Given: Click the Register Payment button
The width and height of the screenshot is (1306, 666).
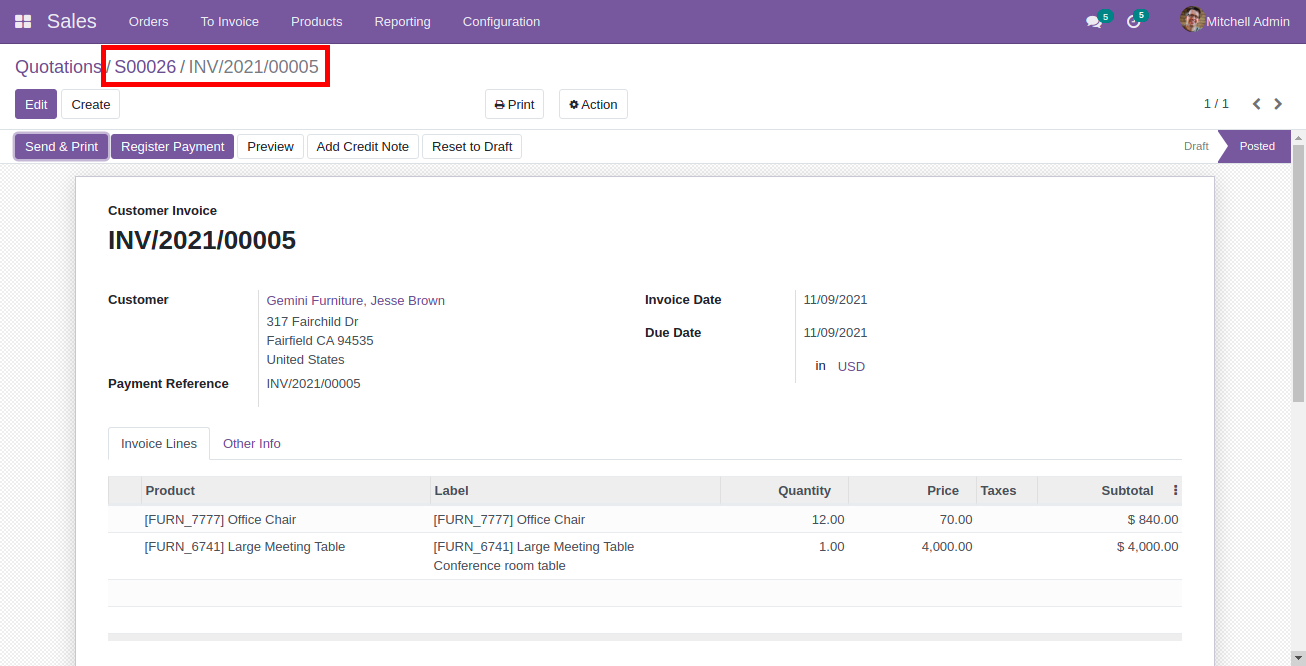Looking at the screenshot, I should [172, 147].
